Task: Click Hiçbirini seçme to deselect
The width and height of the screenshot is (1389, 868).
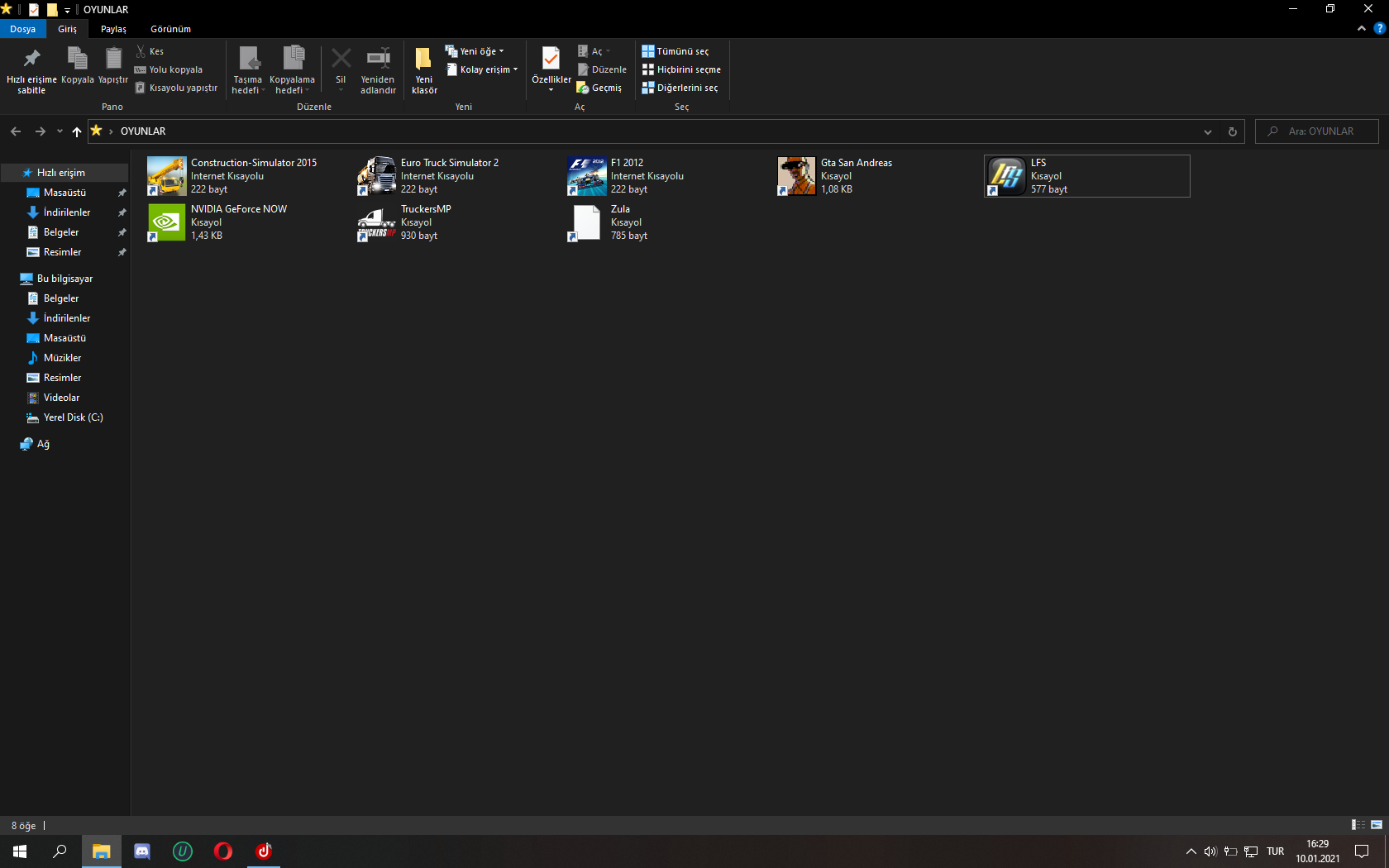Action: pos(681,69)
